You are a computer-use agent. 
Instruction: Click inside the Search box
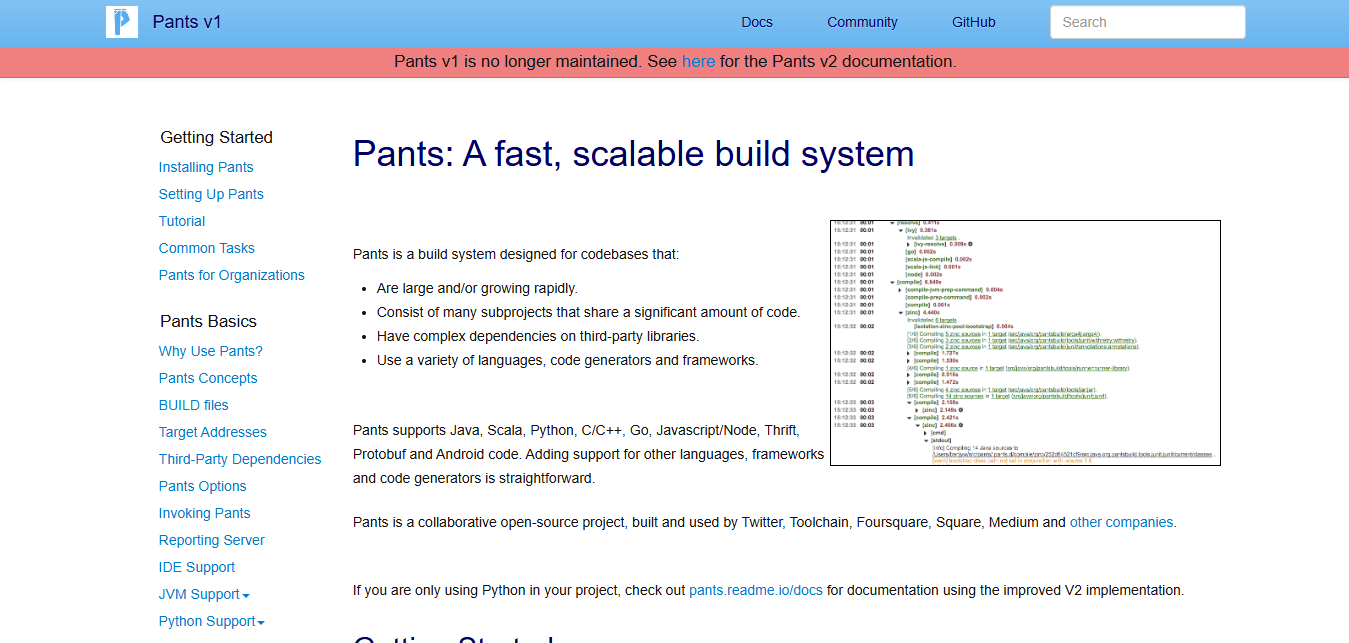[1147, 21]
